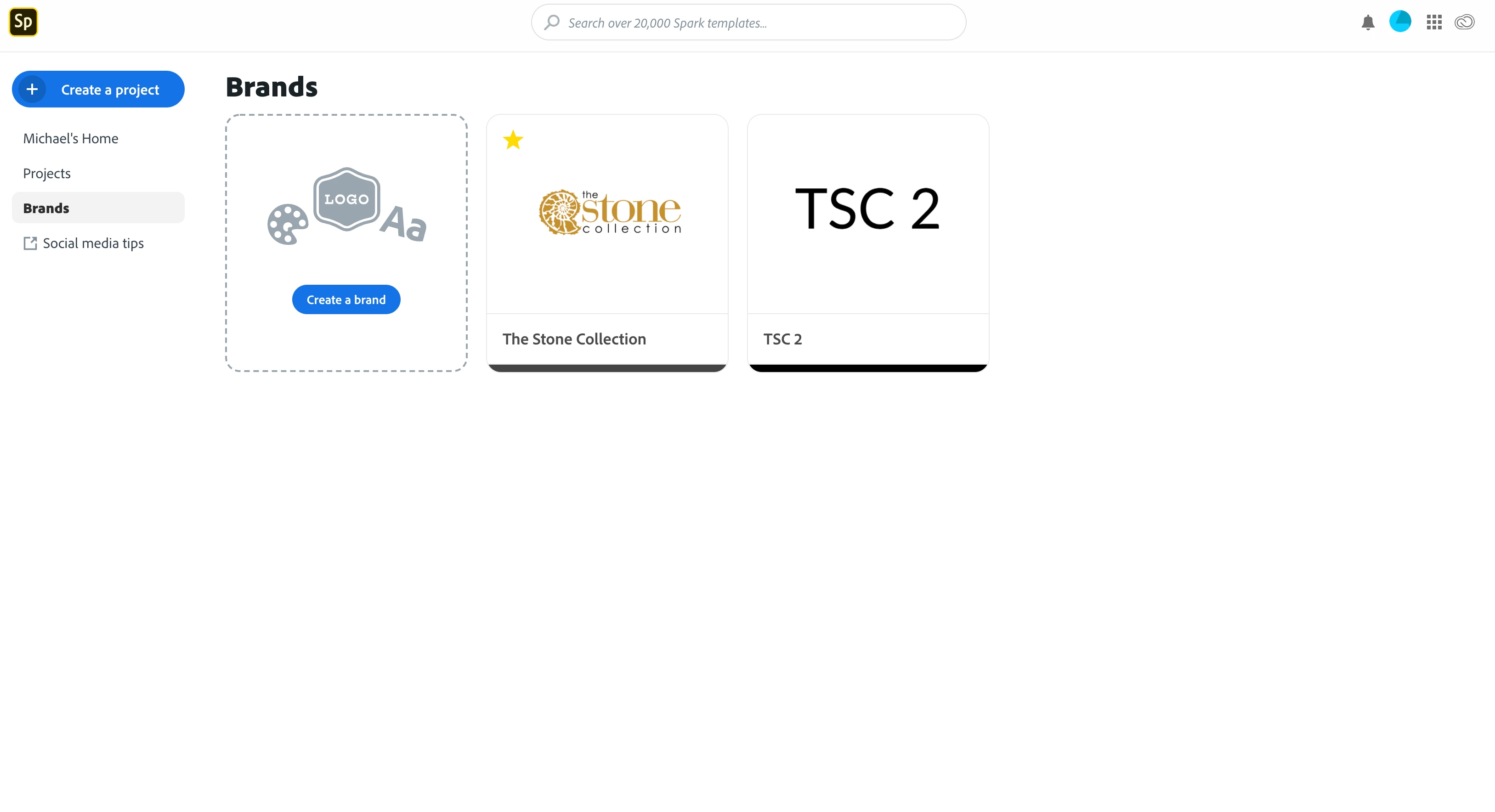Open the user profile avatar

1400,22
